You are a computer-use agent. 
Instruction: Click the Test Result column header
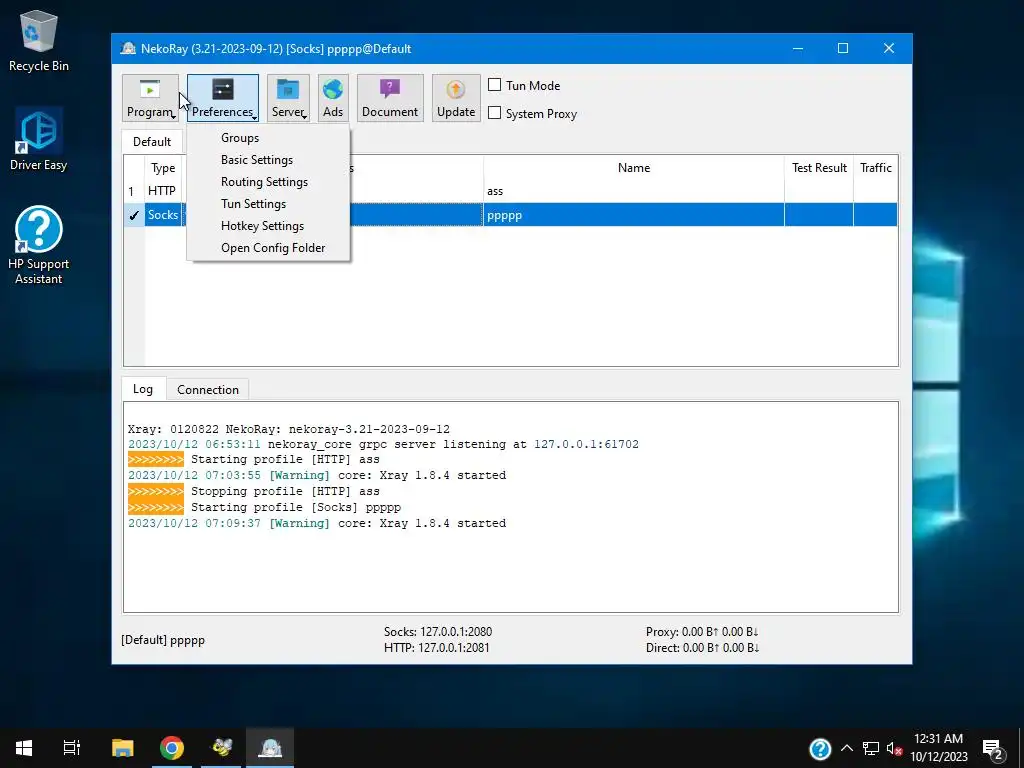pyautogui.click(x=819, y=168)
